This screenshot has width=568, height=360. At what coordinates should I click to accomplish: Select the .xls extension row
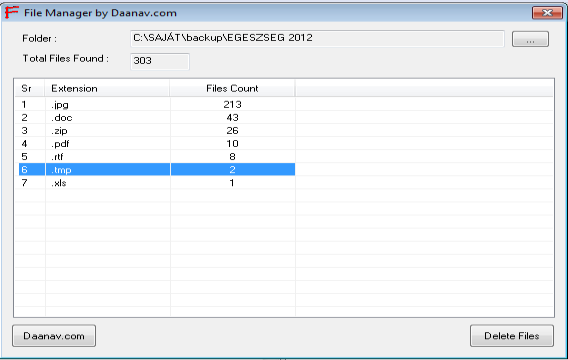[x=157, y=183]
